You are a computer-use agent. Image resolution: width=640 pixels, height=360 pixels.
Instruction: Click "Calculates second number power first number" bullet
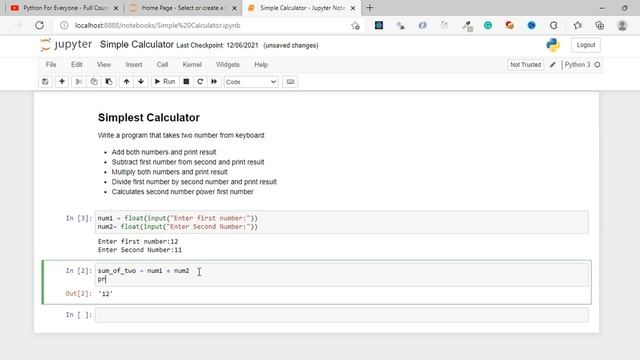[x=182, y=192]
